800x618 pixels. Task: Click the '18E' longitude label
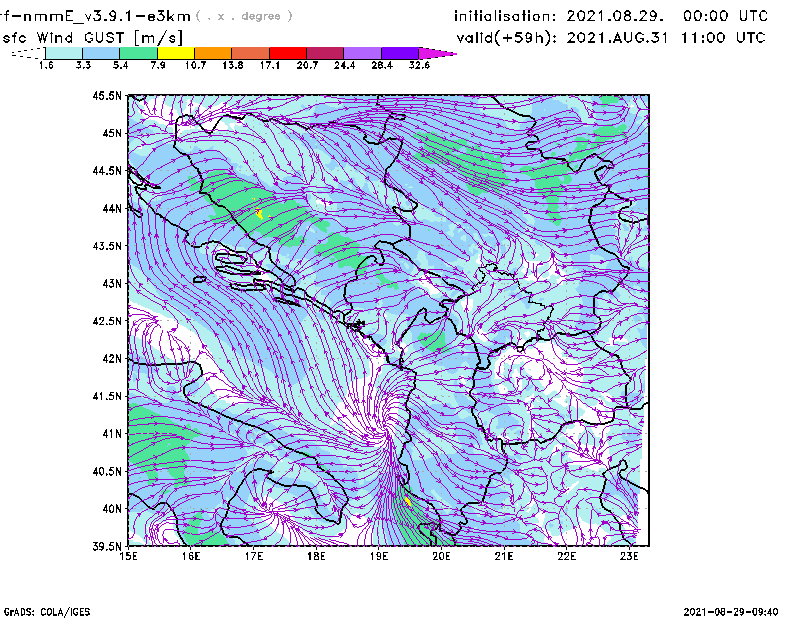click(x=316, y=556)
